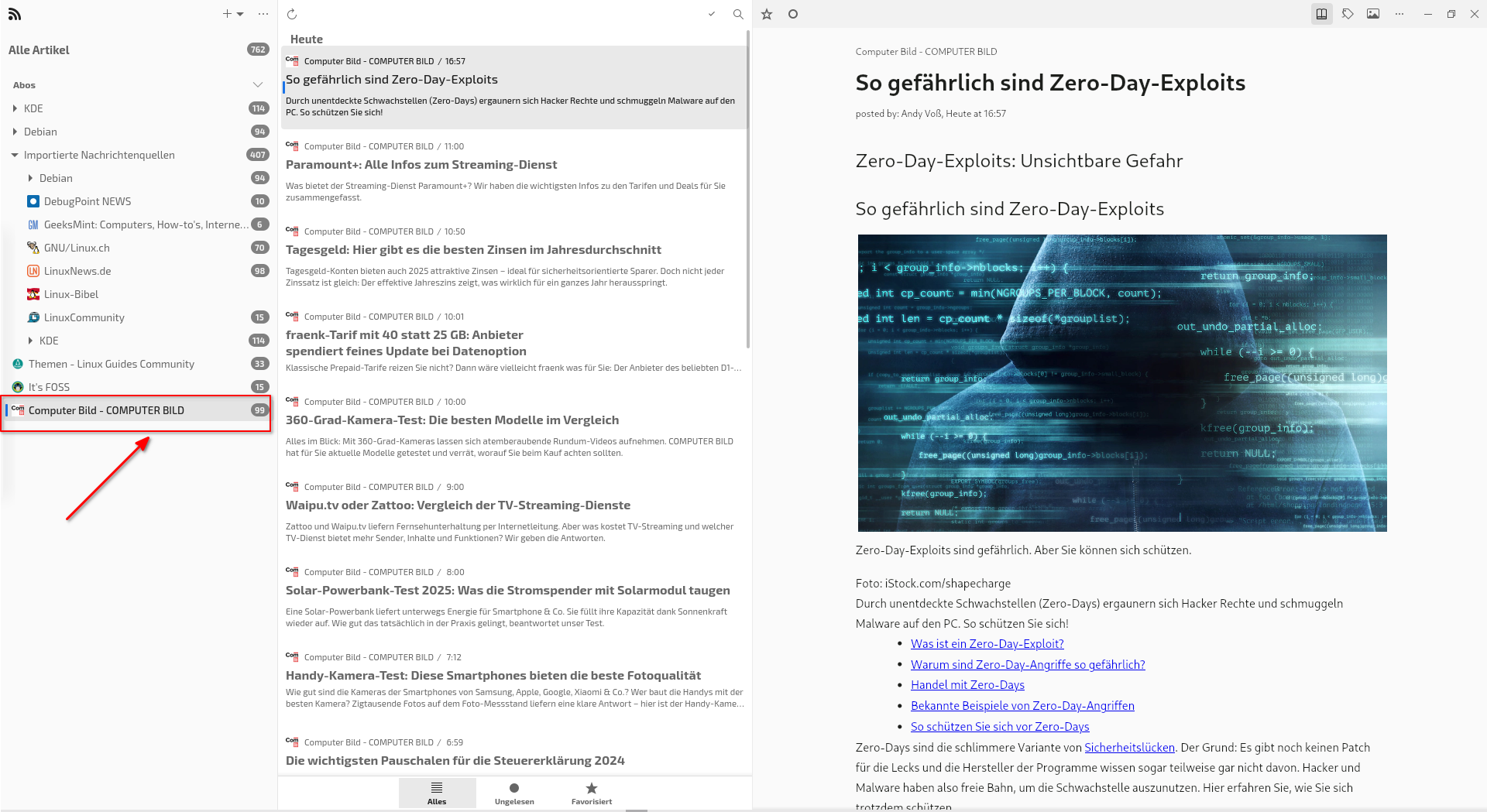
Task: Open the Waipu.tv oder Zattoo article
Action: coord(514,512)
